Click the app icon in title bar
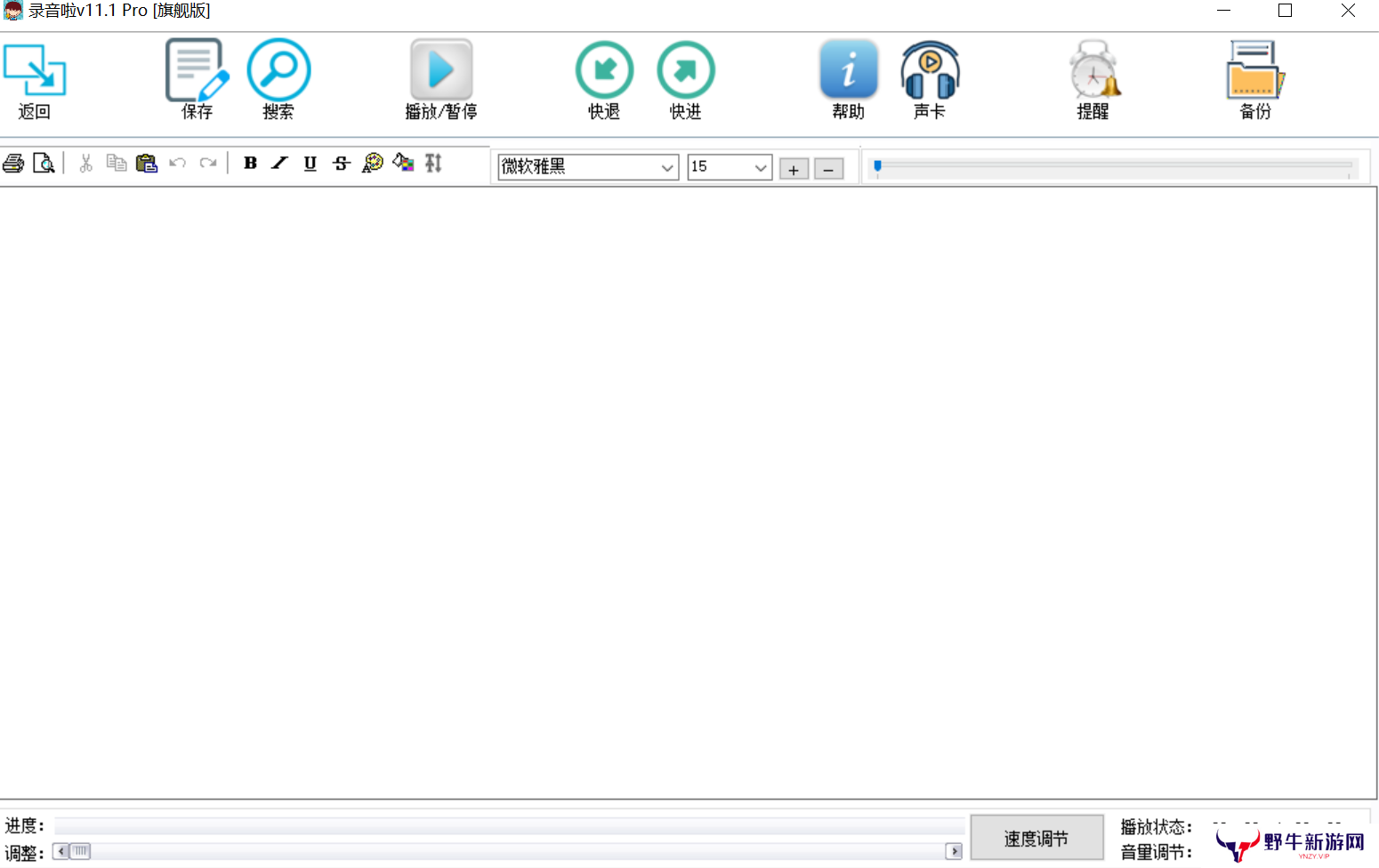The width and height of the screenshot is (1379, 868). click(x=12, y=11)
